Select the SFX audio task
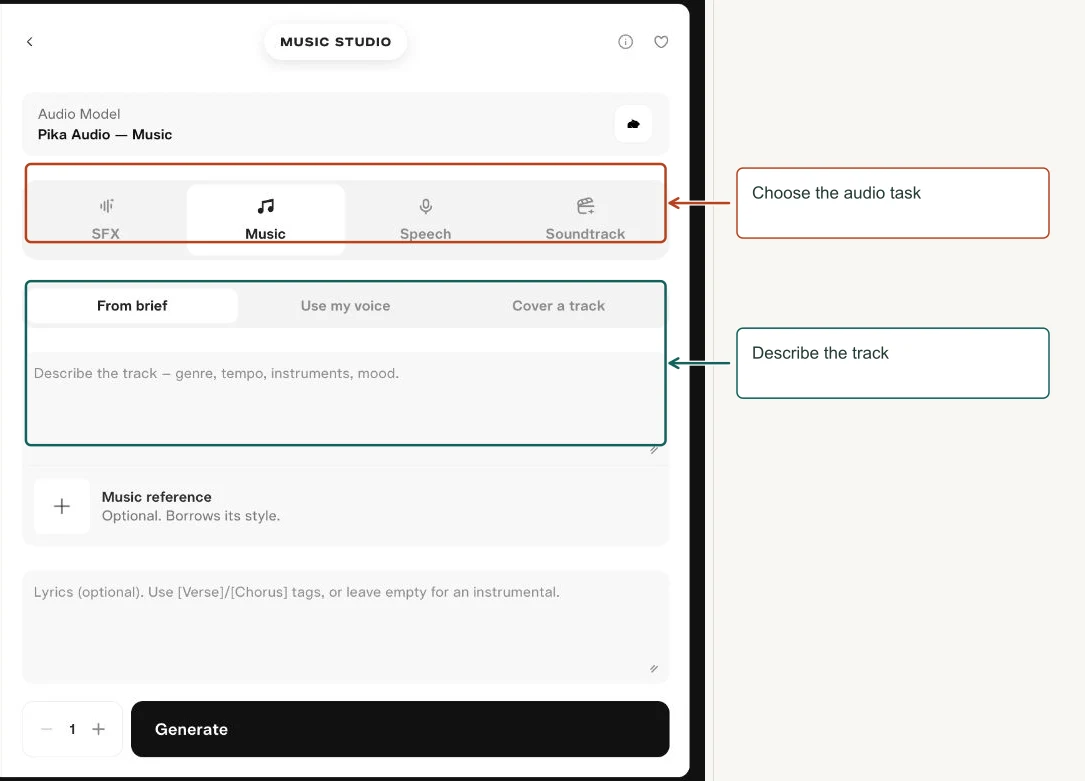 click(x=106, y=219)
